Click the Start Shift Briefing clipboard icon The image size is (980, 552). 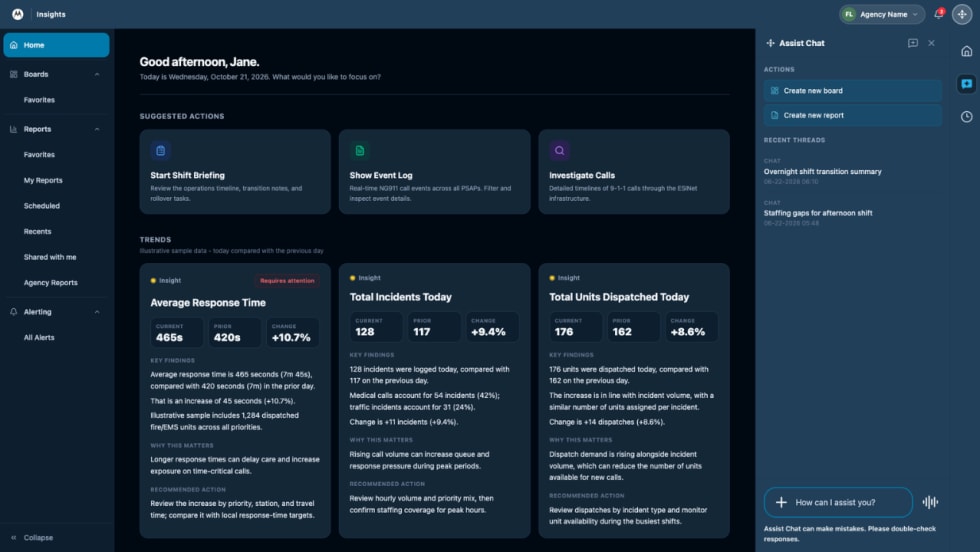(x=161, y=151)
